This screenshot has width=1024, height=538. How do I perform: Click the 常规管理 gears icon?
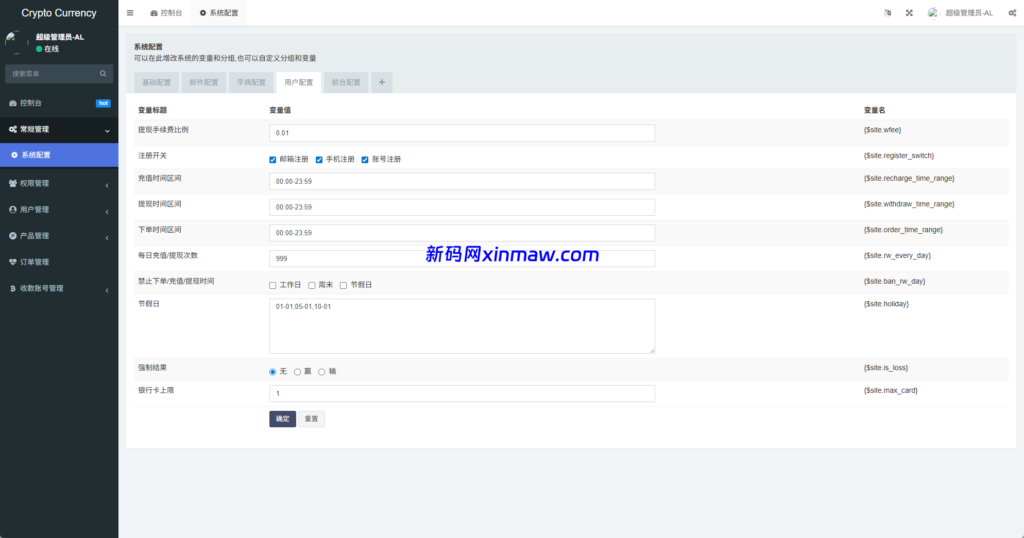point(12,129)
